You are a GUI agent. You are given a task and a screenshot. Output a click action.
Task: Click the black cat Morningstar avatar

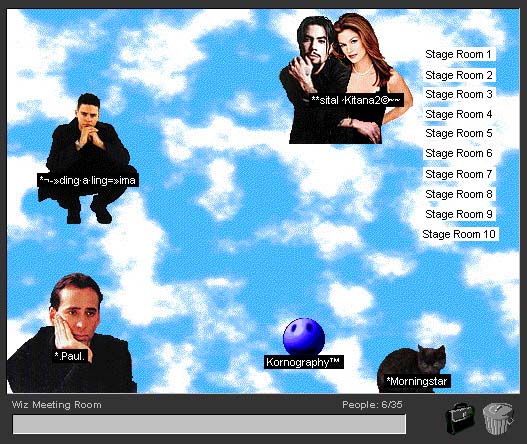[x=412, y=368]
